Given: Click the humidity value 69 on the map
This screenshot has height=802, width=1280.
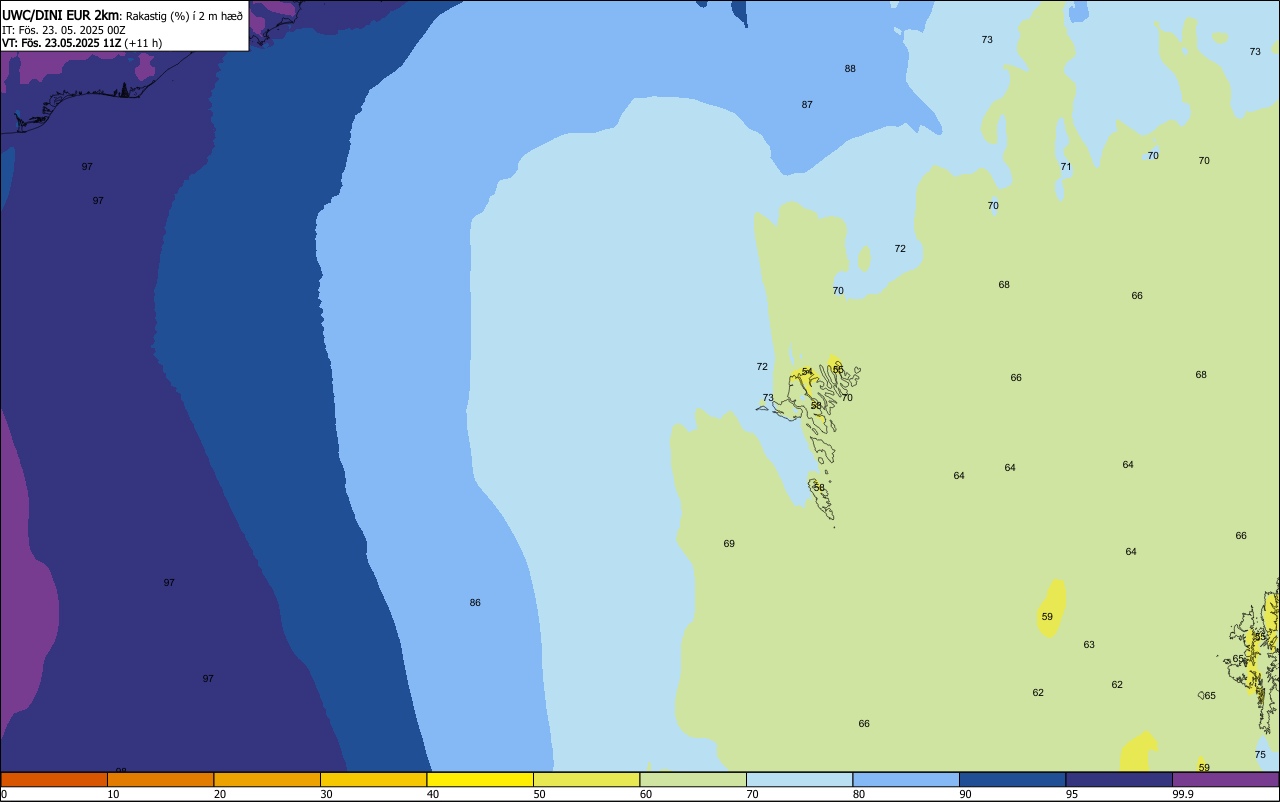Looking at the screenshot, I should (729, 544).
